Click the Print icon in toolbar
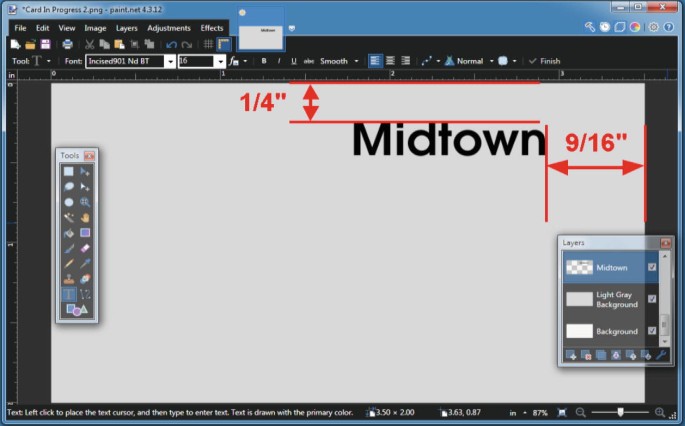Image resolution: width=685 pixels, height=426 pixels. click(x=67, y=44)
